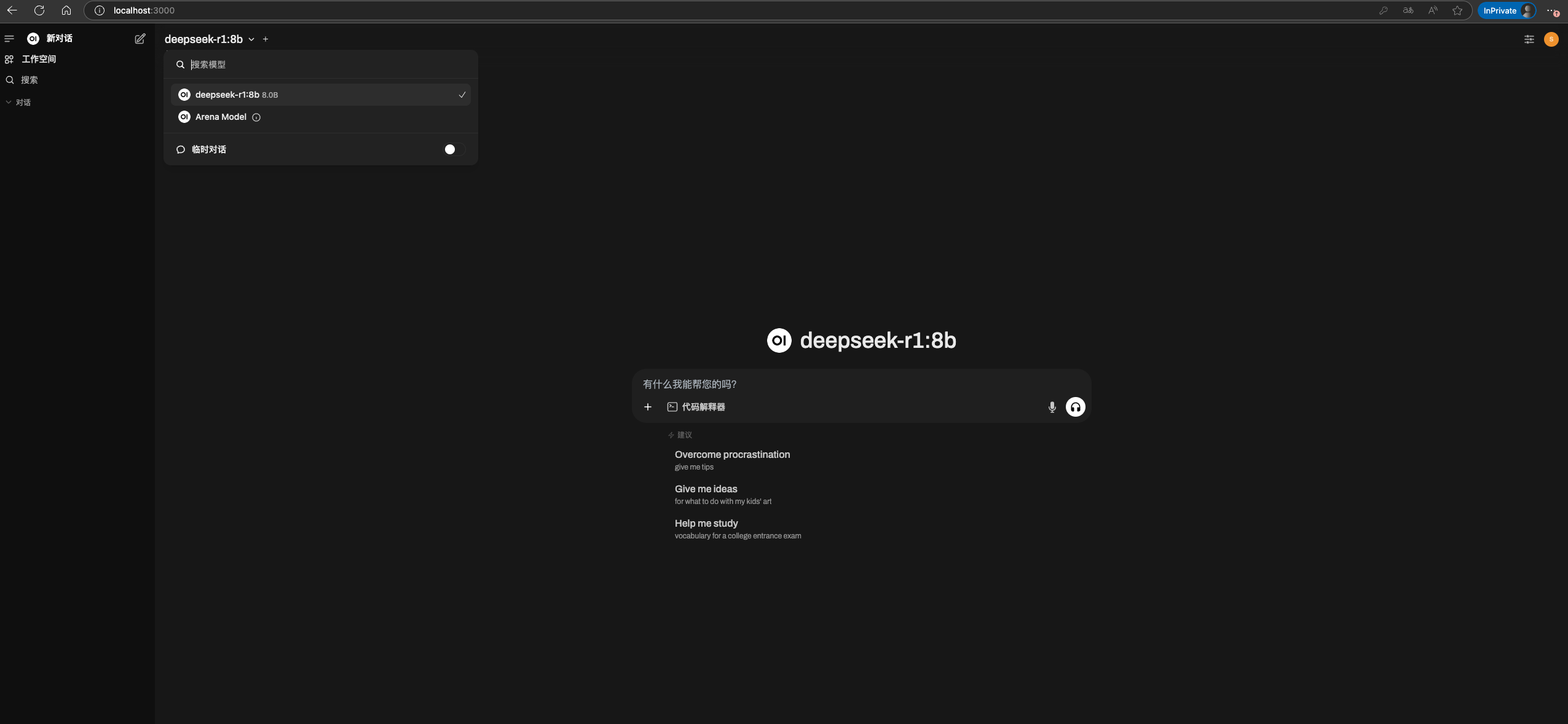Image resolution: width=1568 pixels, height=724 pixels.
Task: Toggle the 临时对话 temporary chat switch
Action: click(454, 149)
